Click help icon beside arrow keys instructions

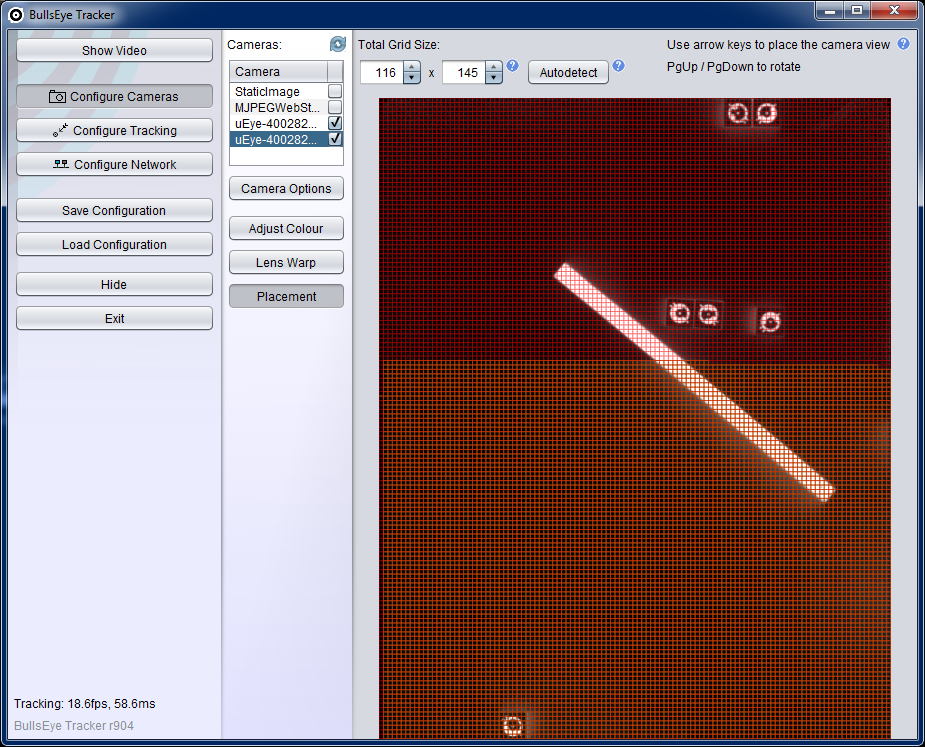pyautogui.click(x=903, y=44)
